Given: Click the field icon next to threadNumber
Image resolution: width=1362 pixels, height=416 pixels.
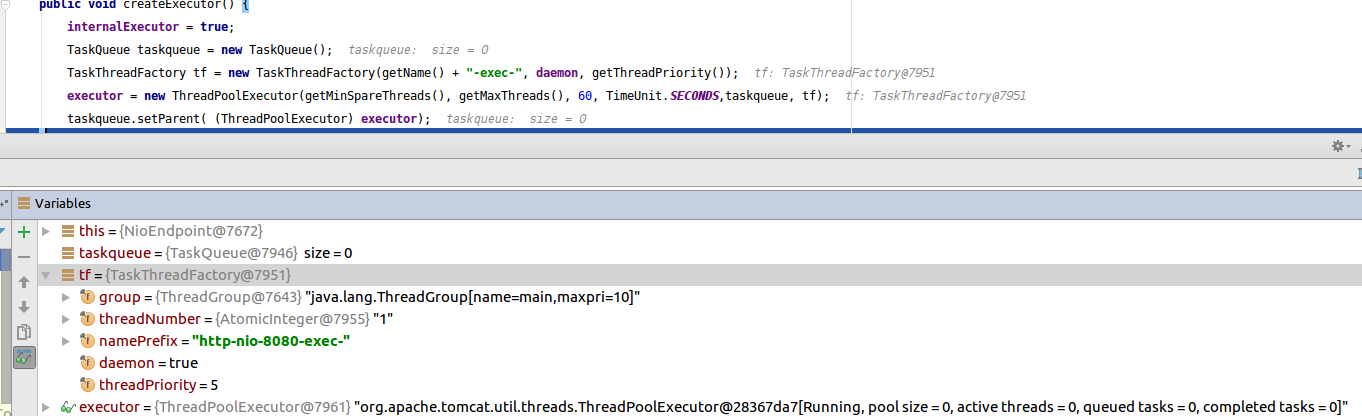Looking at the screenshot, I should (x=88, y=319).
